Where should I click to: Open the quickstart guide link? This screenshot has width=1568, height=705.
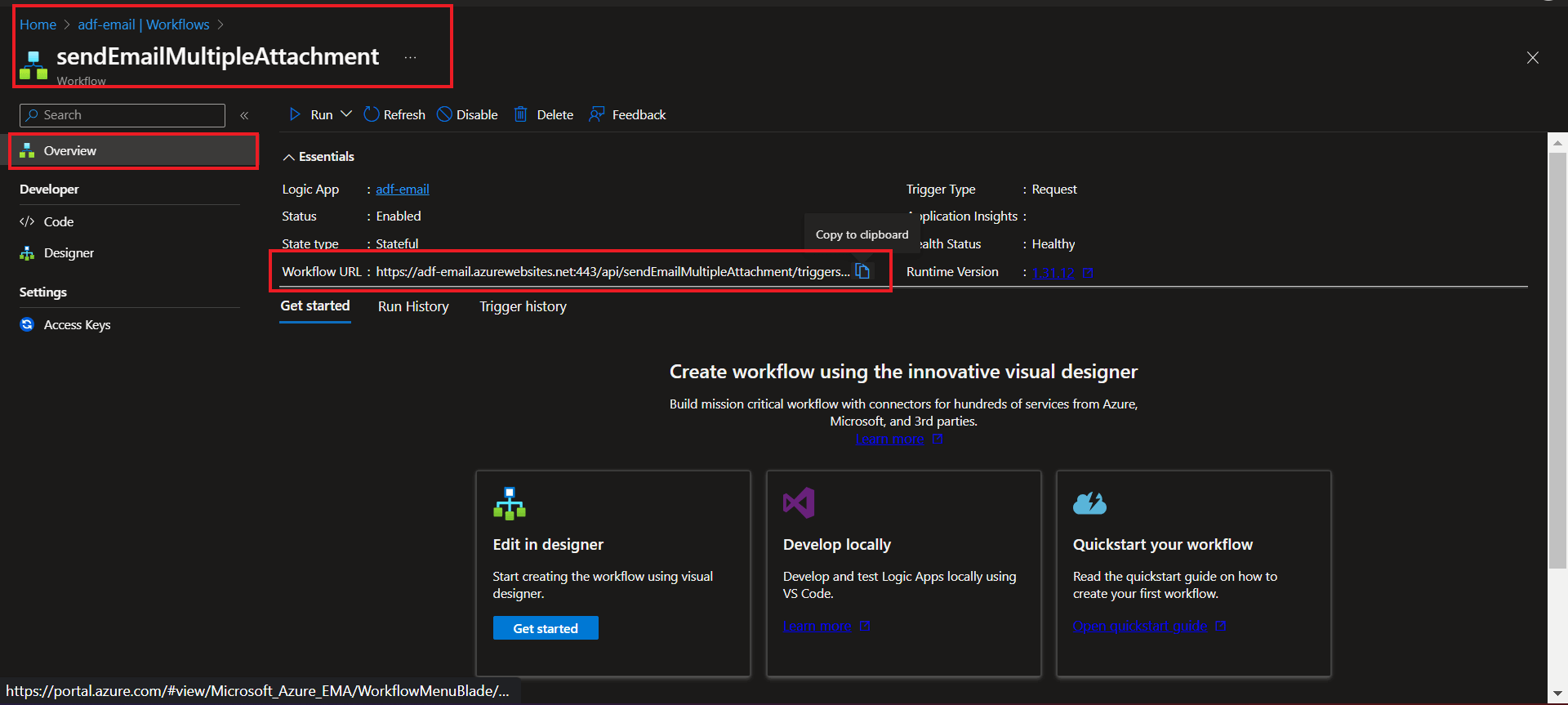[1141, 626]
